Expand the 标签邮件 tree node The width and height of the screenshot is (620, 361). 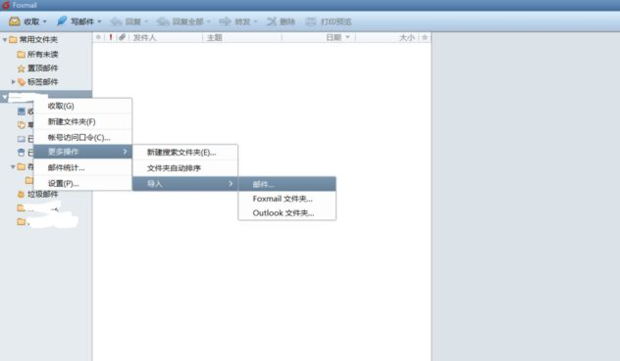(13, 82)
